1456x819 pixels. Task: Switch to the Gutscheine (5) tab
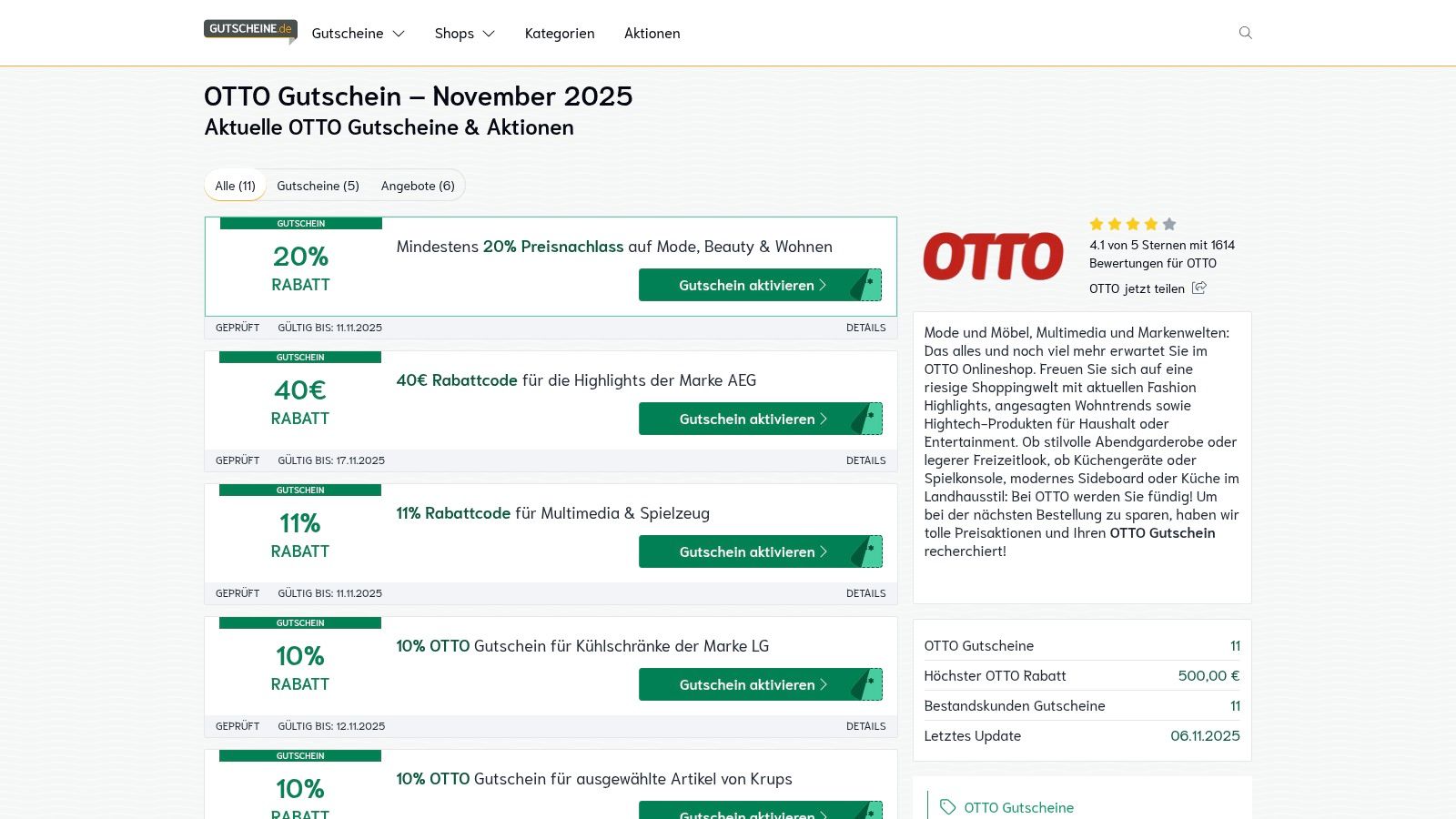(318, 185)
